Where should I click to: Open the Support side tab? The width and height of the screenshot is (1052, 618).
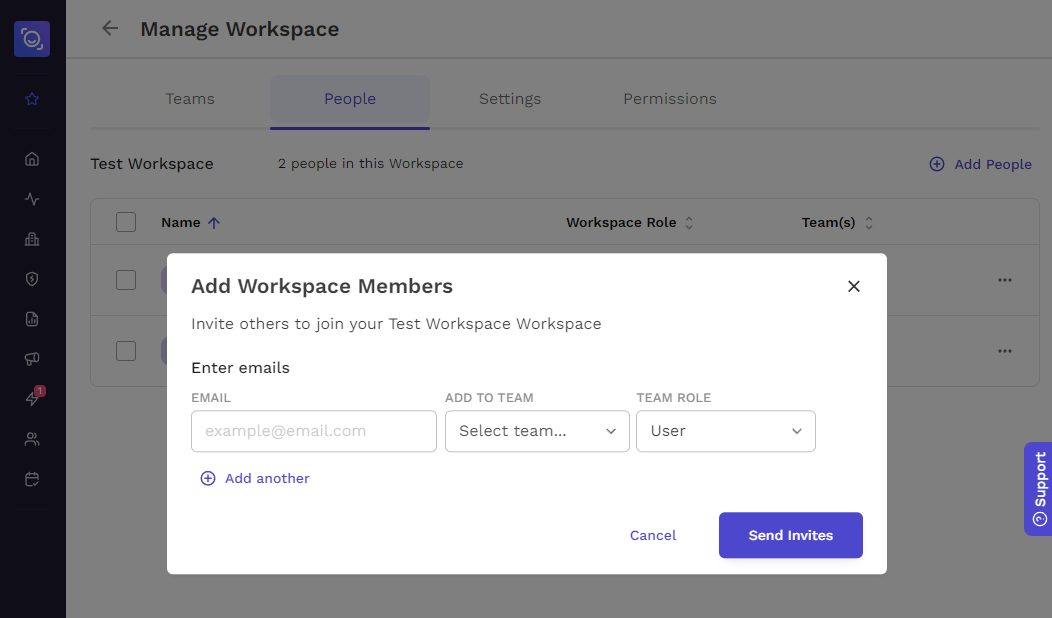click(1039, 488)
